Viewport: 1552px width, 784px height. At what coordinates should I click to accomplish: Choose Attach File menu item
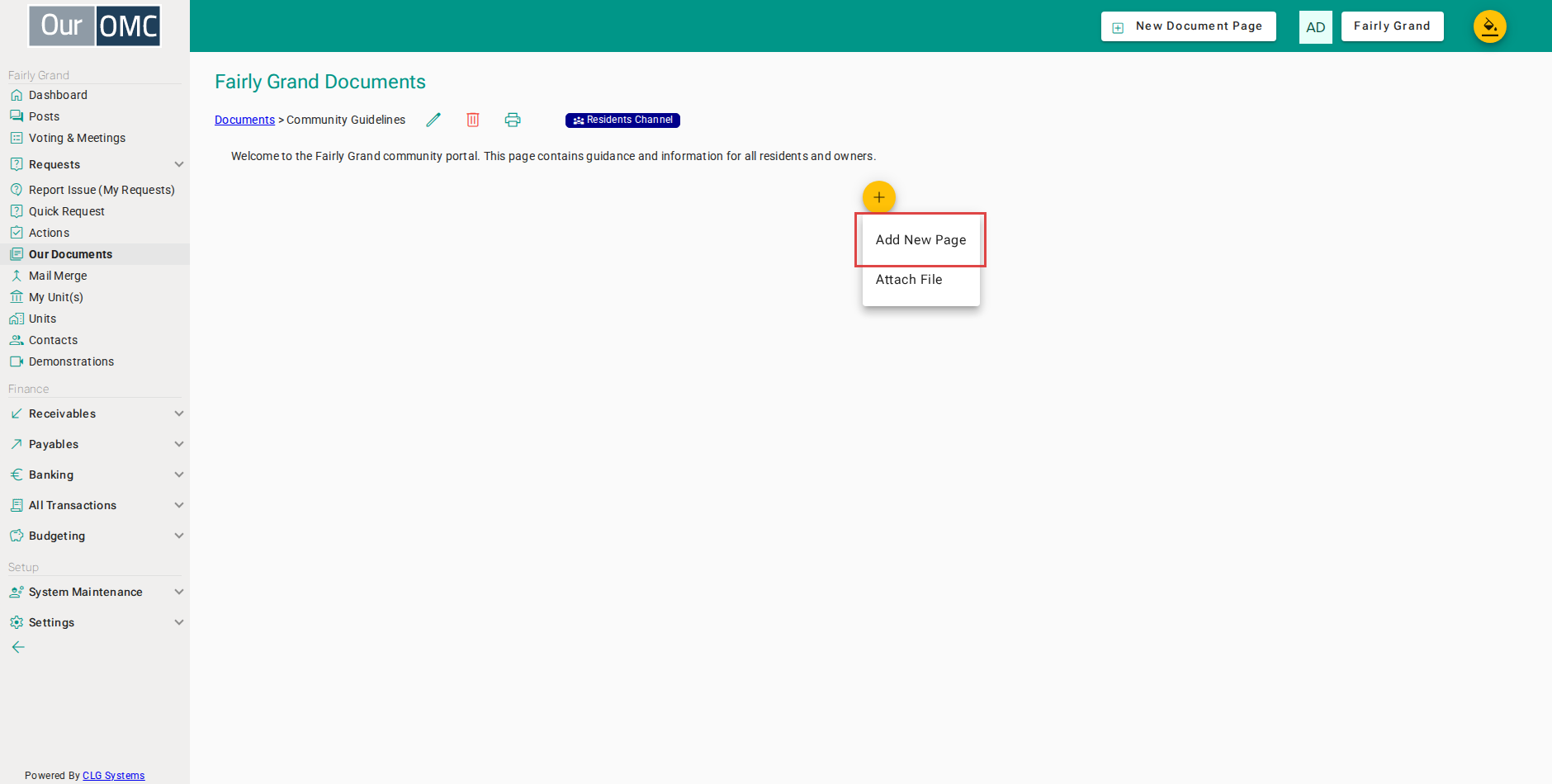(x=920, y=280)
